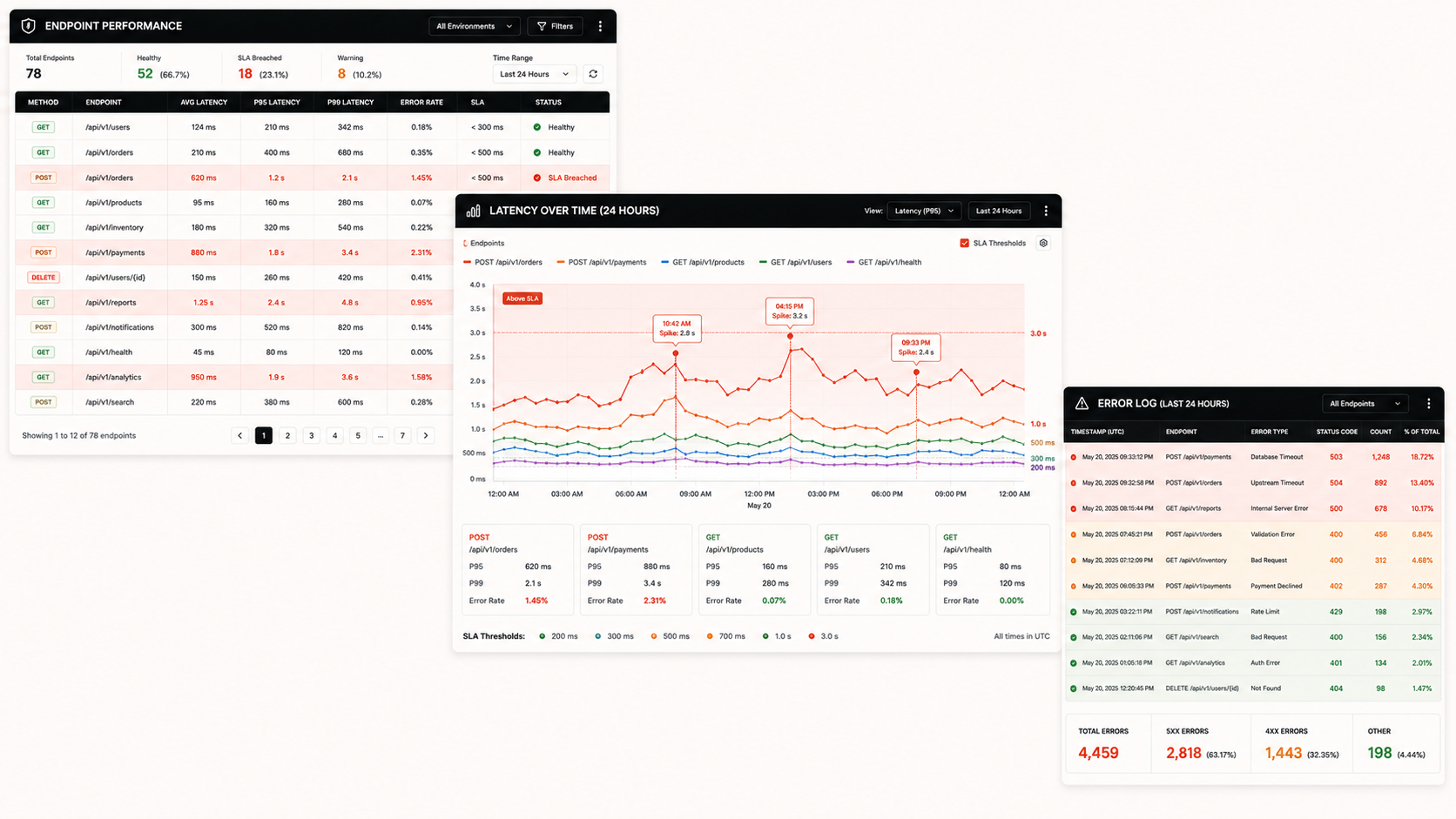Click the 700 ms SLA threshold orange dot

[x=710, y=636]
